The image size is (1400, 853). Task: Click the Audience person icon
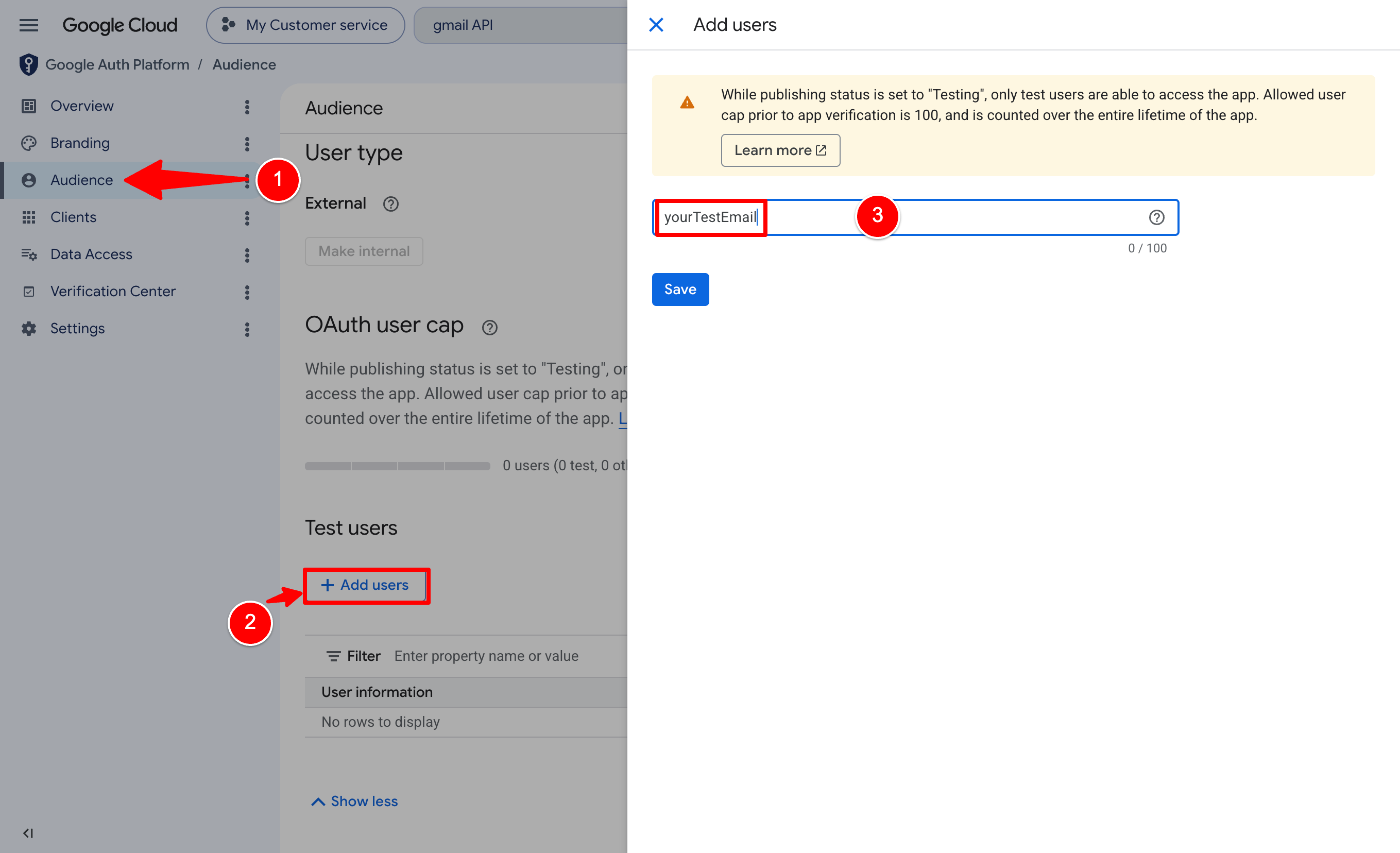(28, 180)
